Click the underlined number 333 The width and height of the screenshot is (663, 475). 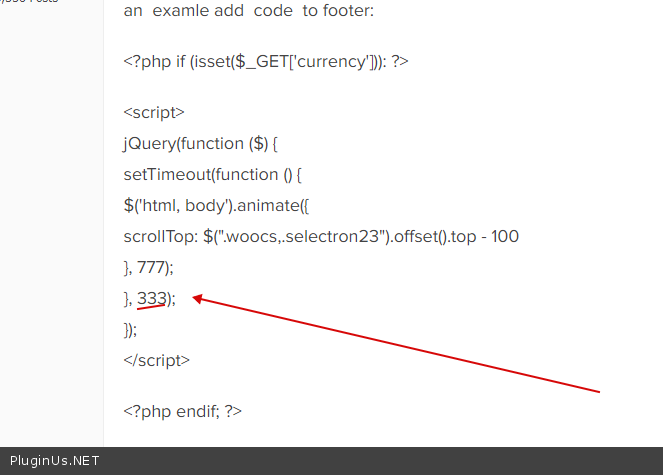[x=151, y=298]
